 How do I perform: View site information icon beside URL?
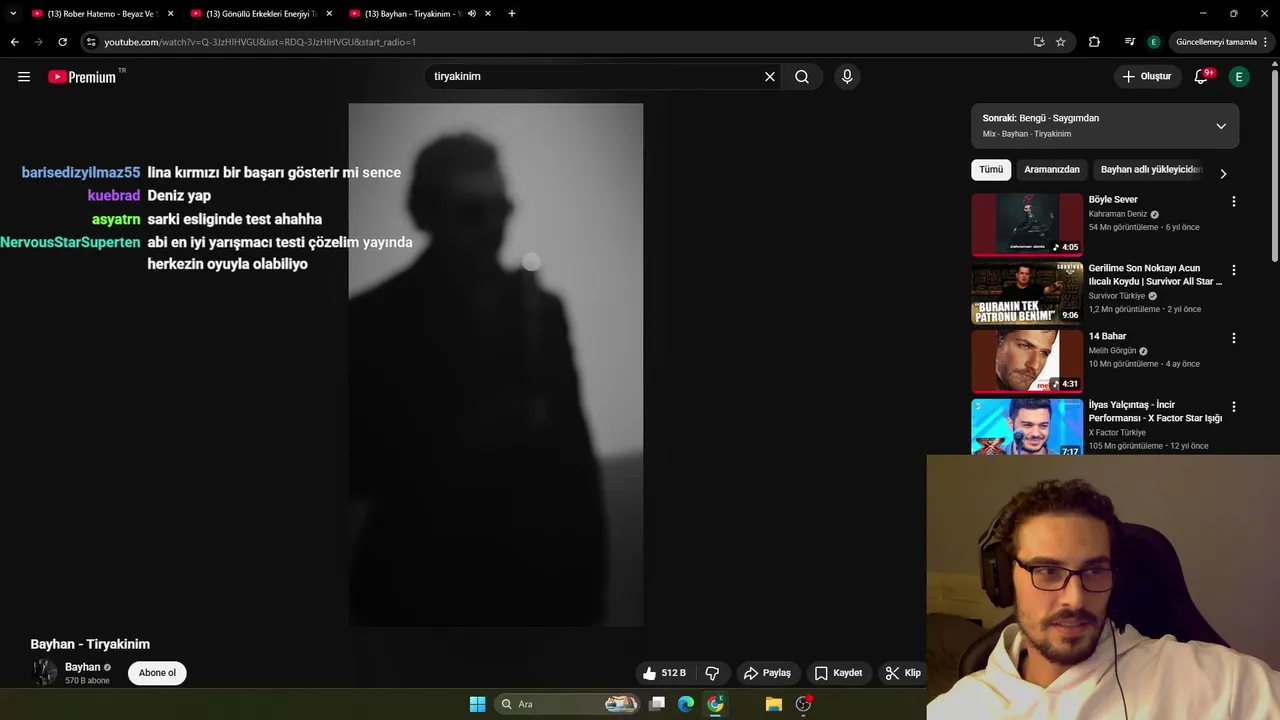(x=91, y=42)
